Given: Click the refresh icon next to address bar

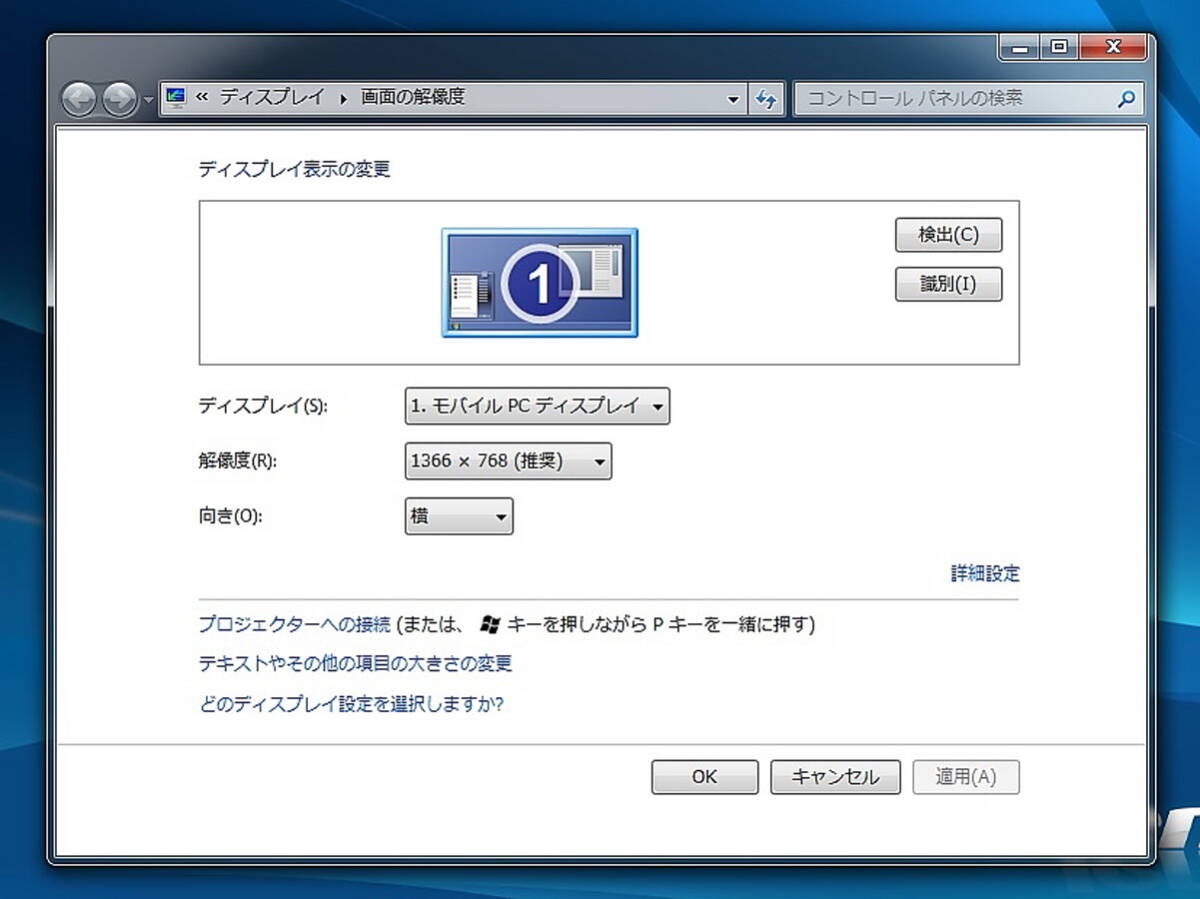Looking at the screenshot, I should coord(766,99).
